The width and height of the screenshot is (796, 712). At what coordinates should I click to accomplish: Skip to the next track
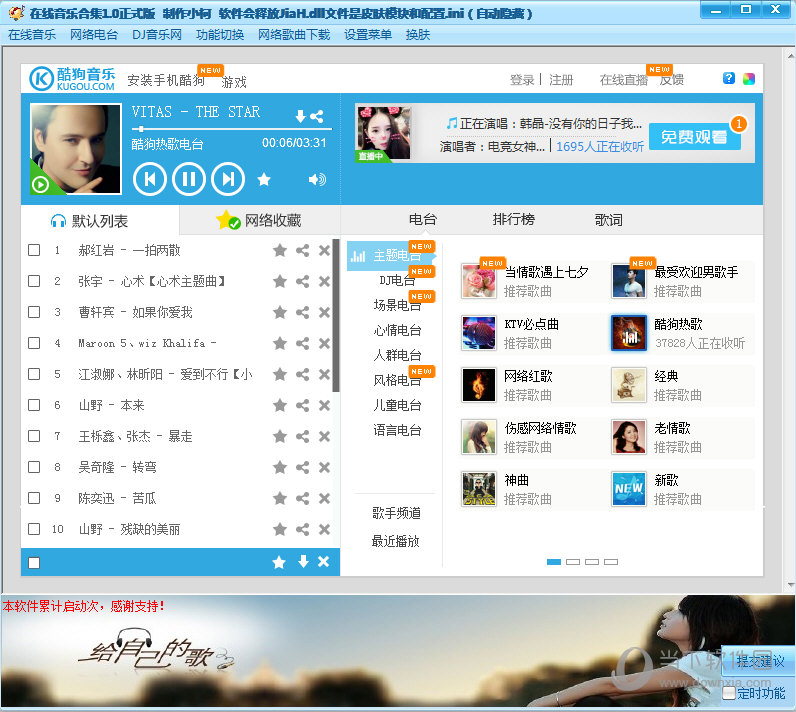pyautogui.click(x=228, y=179)
